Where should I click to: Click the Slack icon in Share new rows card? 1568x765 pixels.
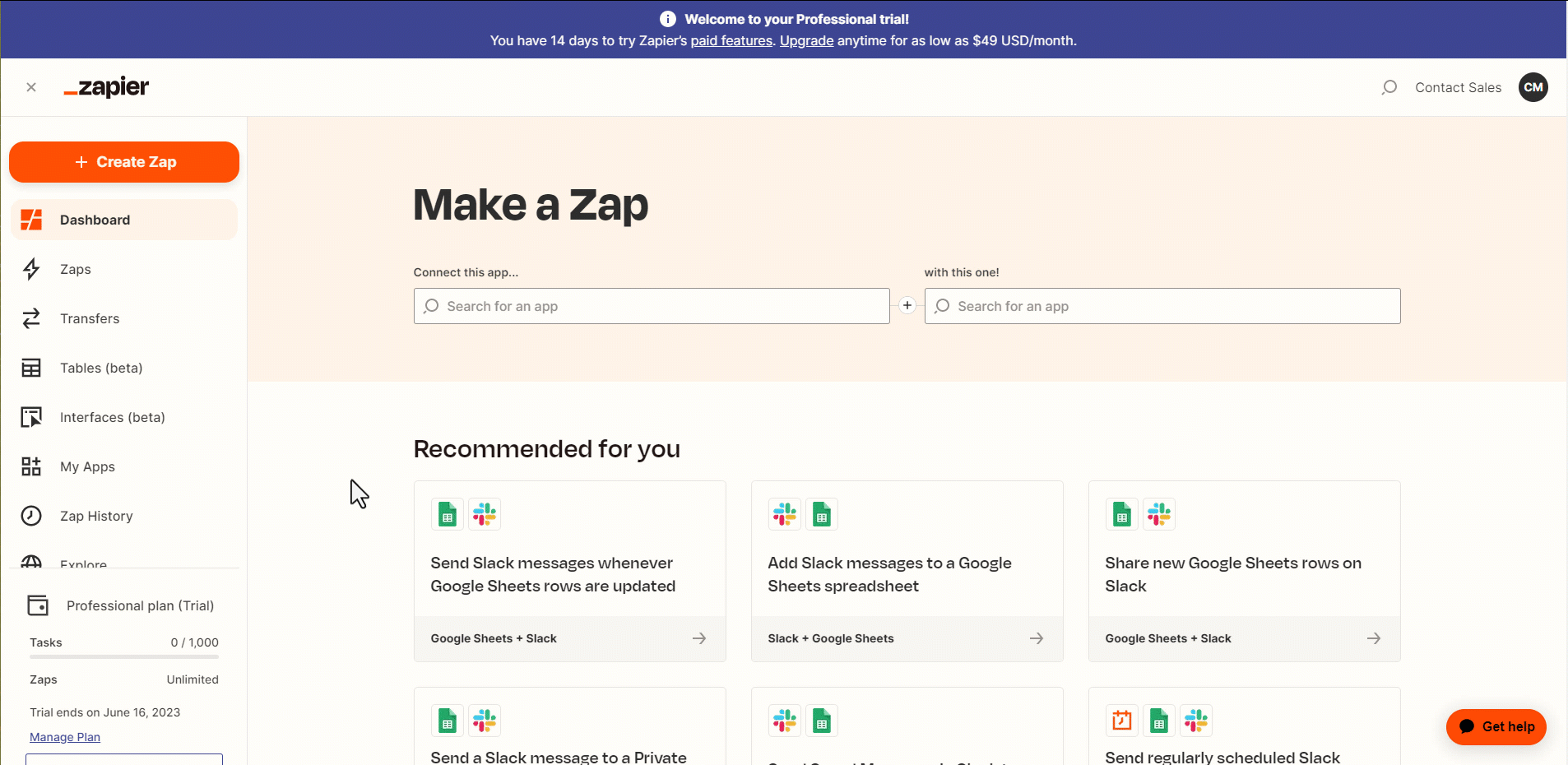[1159, 514]
